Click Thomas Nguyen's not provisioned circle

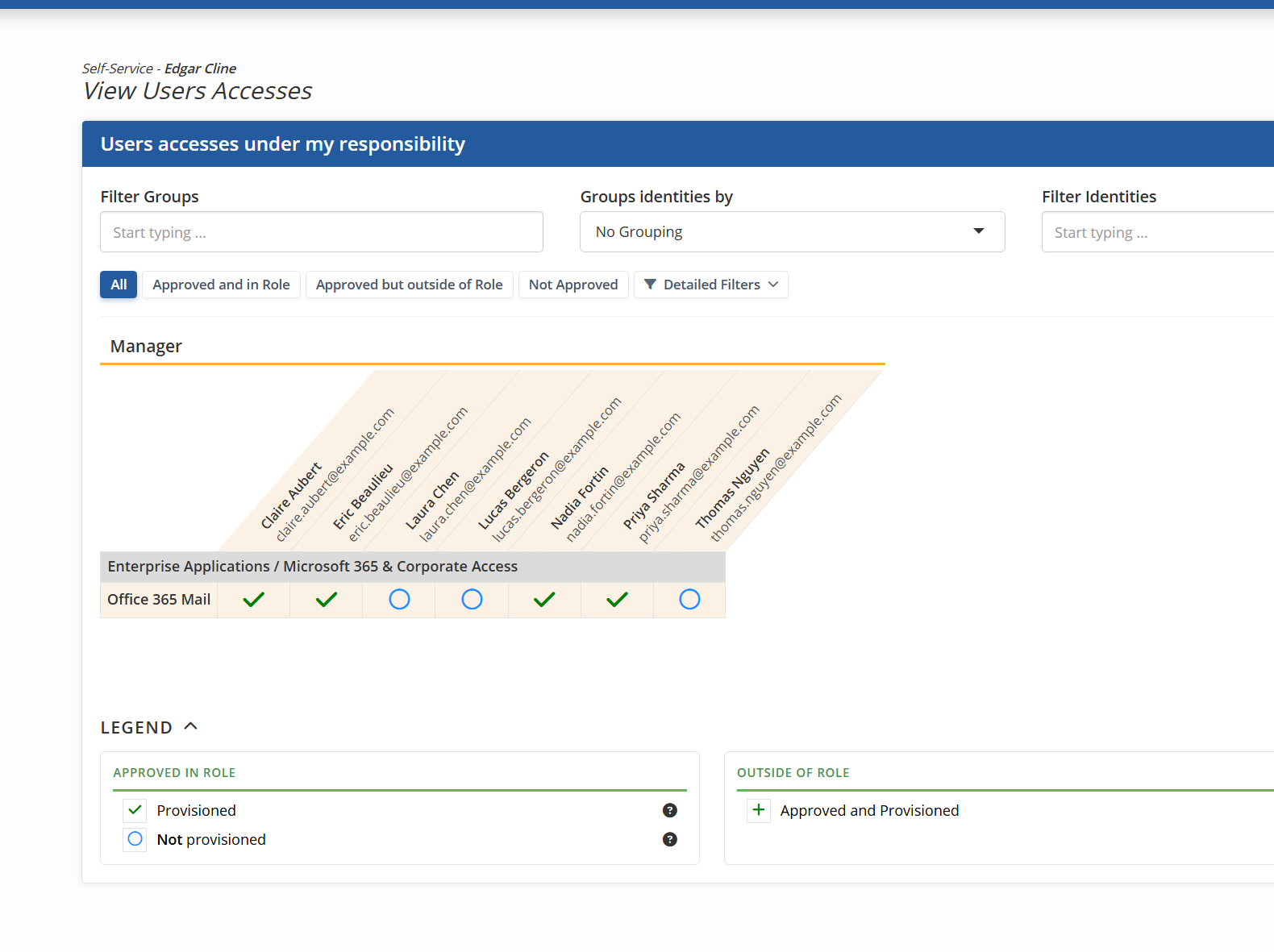[x=689, y=600]
